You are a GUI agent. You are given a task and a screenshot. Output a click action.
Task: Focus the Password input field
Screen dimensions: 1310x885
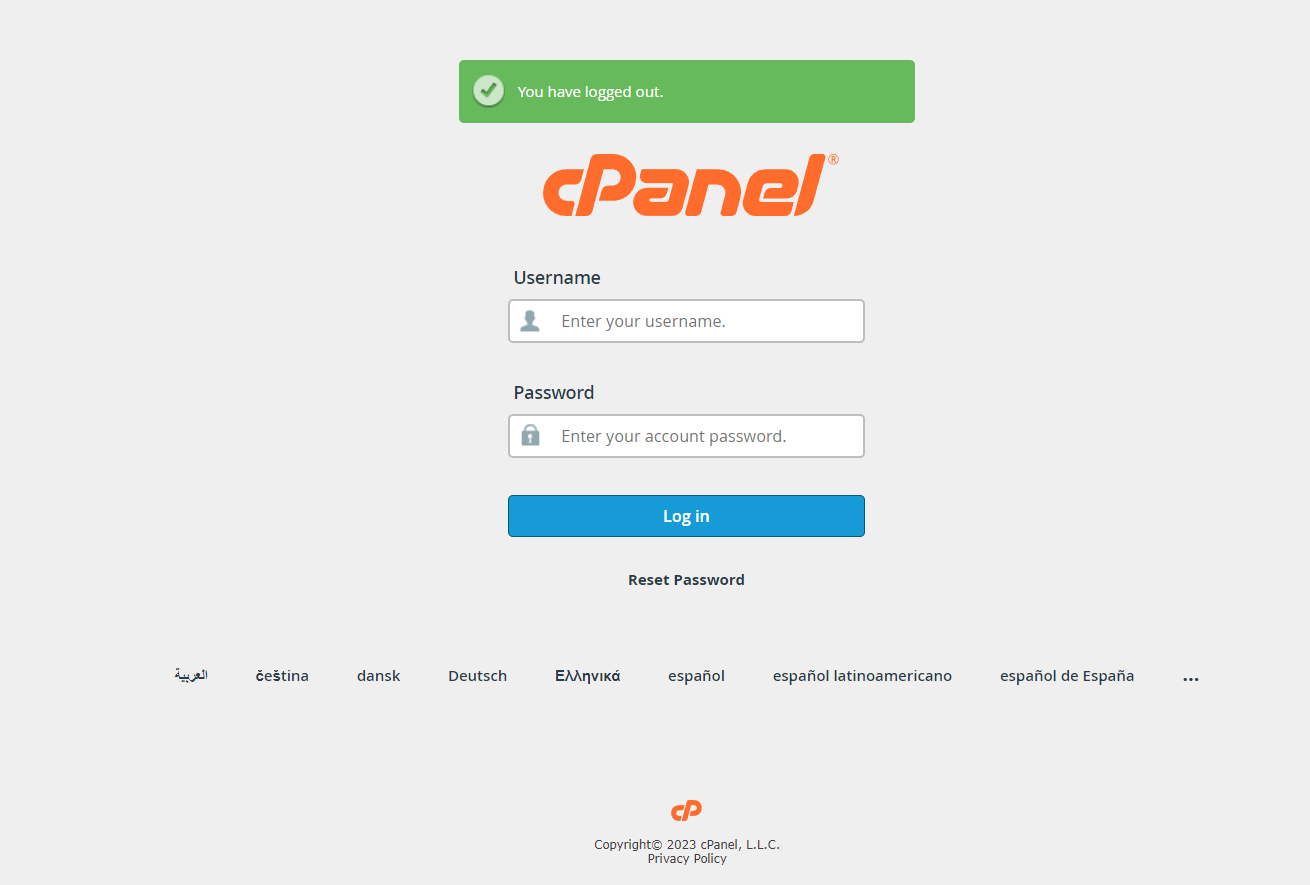coord(686,436)
